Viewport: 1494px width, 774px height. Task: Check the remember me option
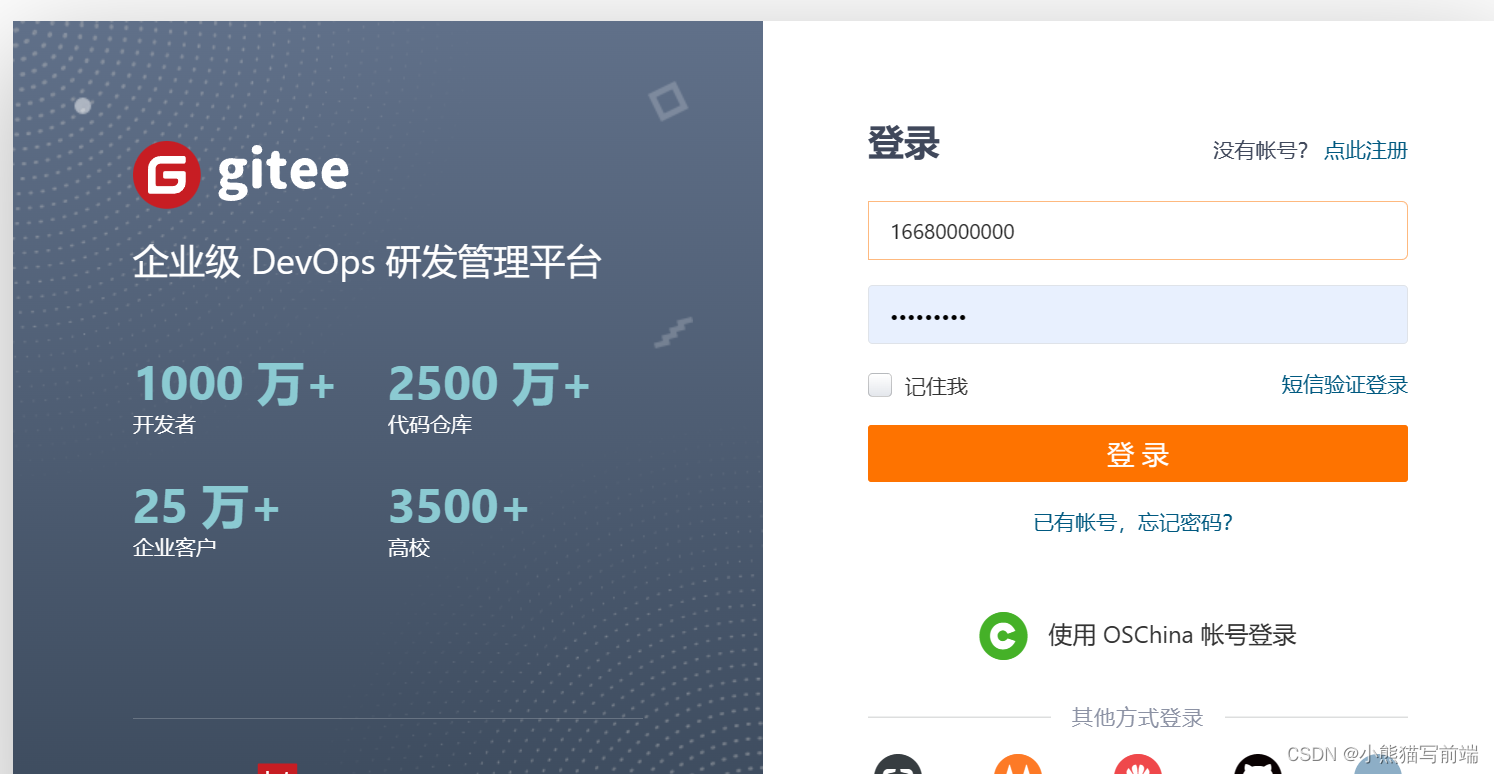pos(879,384)
